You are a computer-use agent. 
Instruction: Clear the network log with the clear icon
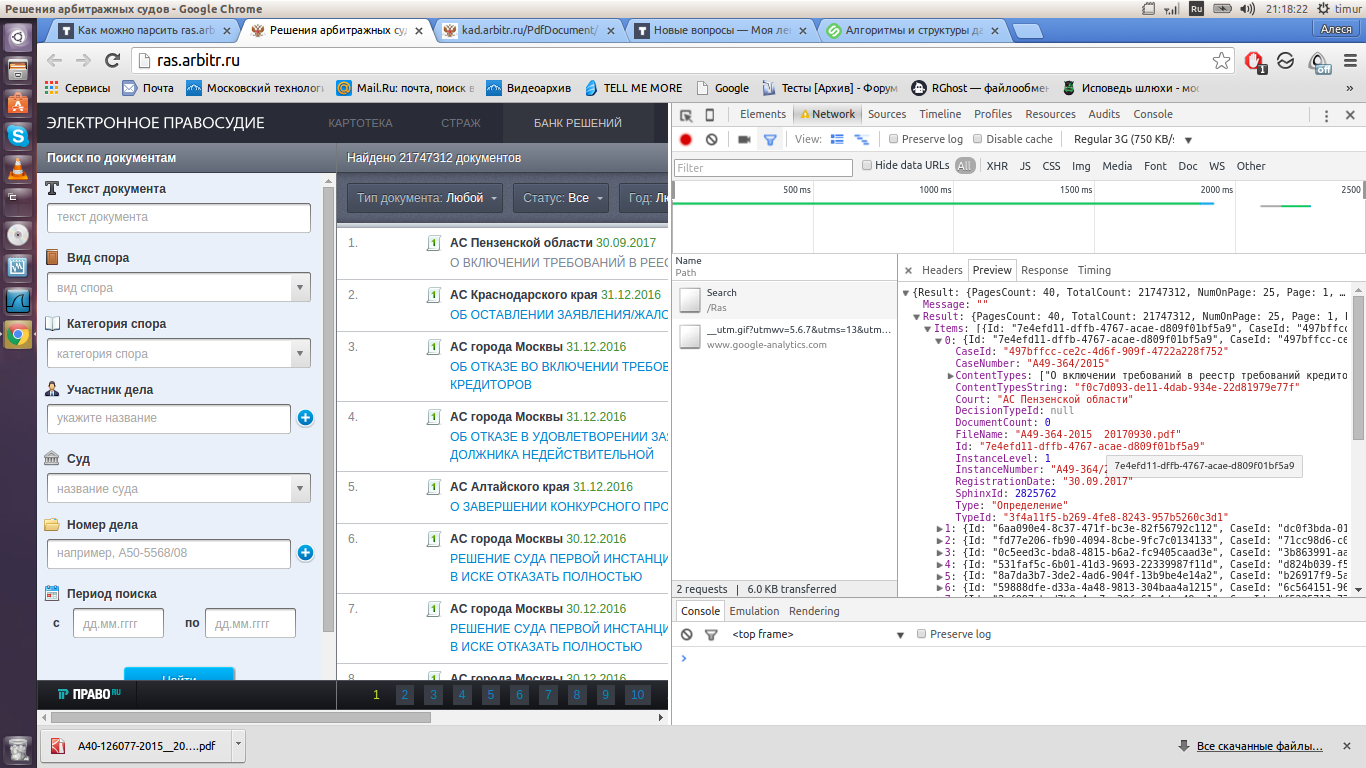coord(711,140)
